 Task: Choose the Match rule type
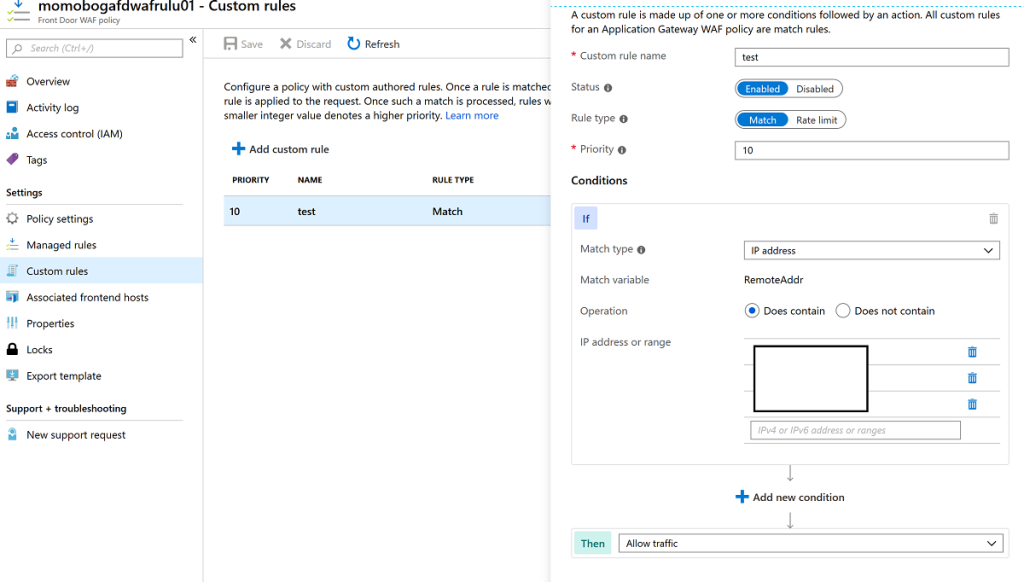pyautogui.click(x=762, y=120)
